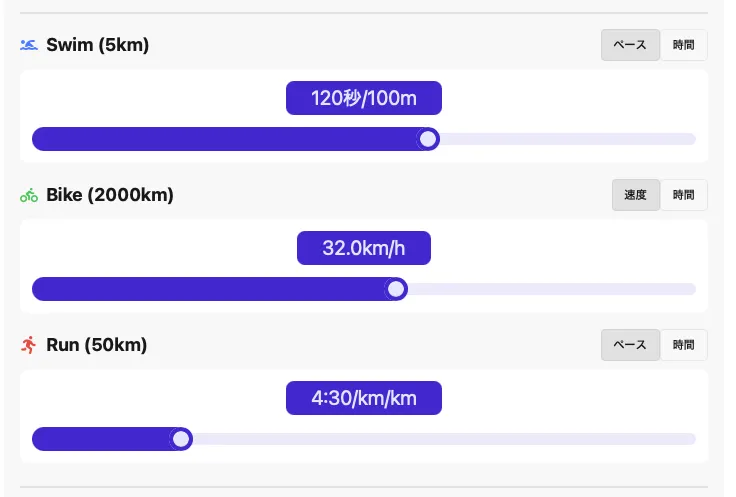Click the 120秒/100m swim pace label
This screenshot has height=497, width=736.
coord(364,98)
